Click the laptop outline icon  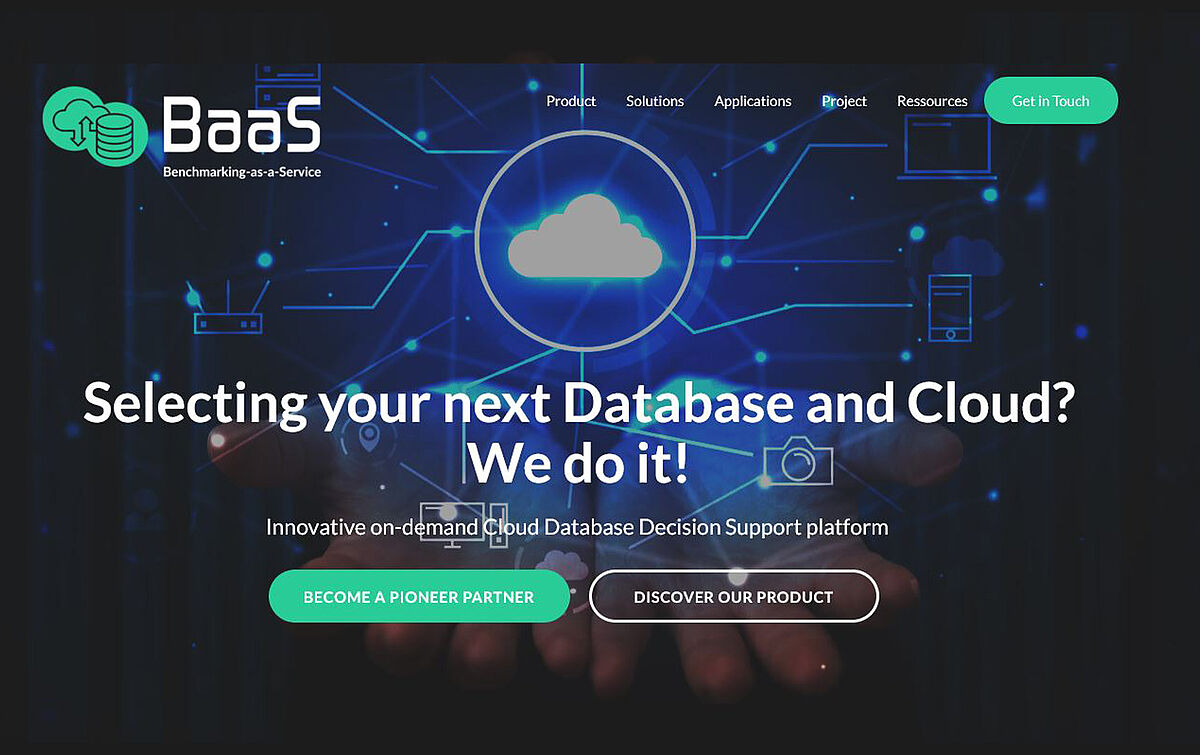coord(944,147)
